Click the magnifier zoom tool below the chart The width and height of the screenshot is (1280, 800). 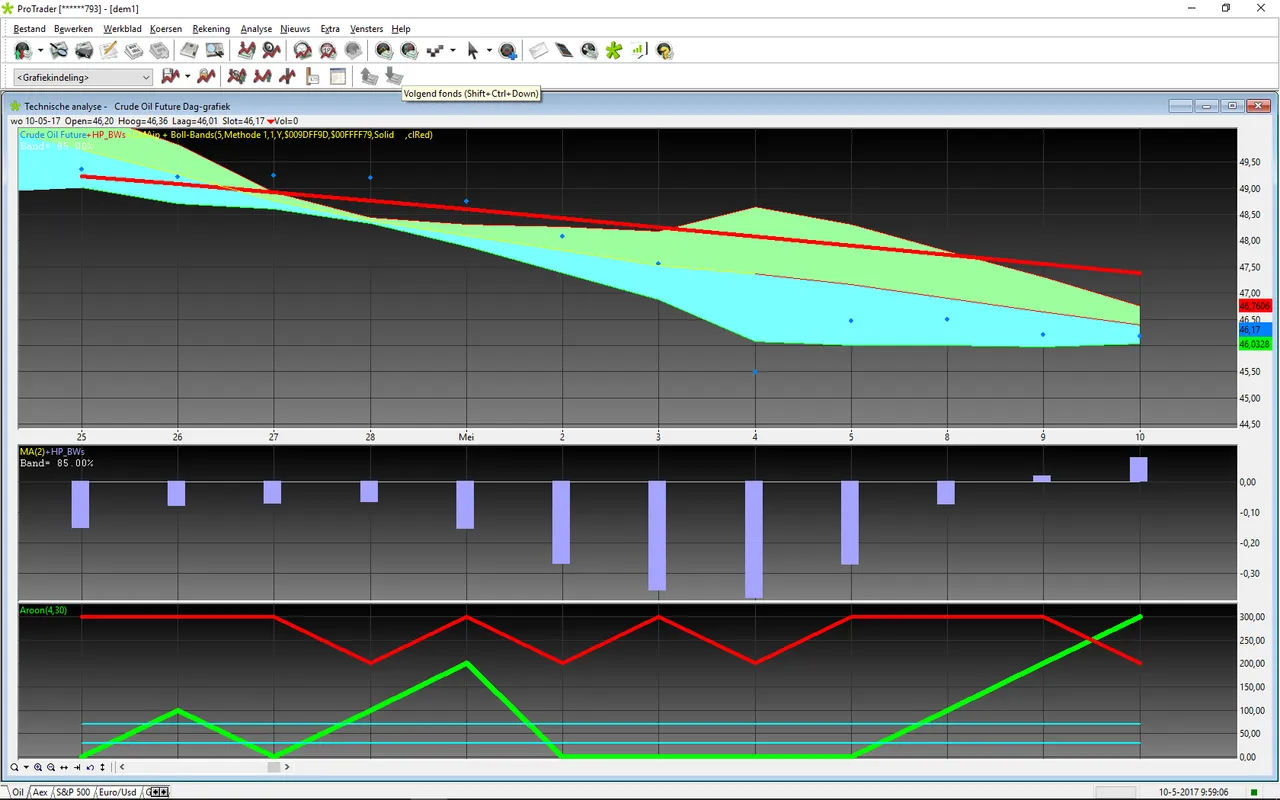(x=14, y=767)
